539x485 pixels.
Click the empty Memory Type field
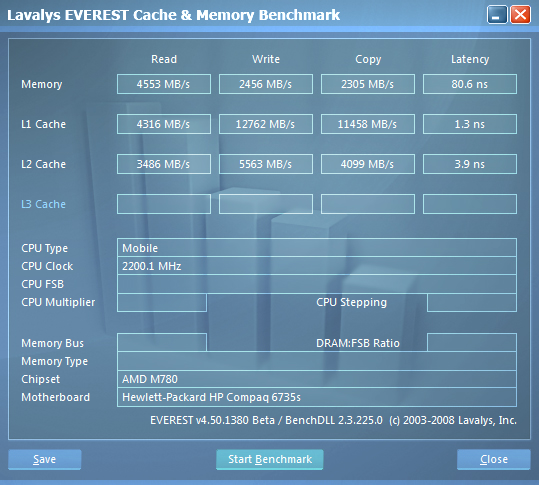coord(317,361)
